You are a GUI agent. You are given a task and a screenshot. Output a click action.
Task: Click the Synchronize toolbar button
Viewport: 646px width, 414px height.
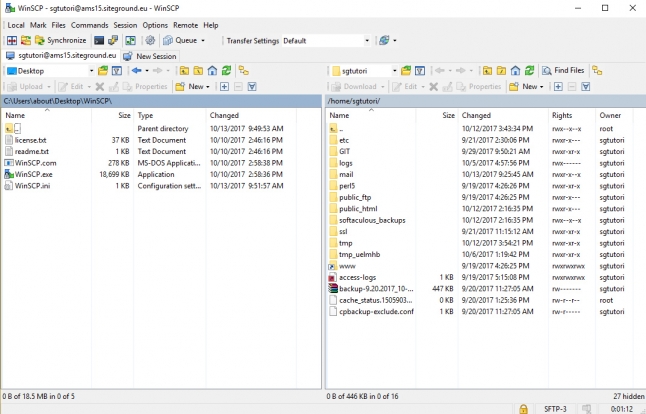61,40
